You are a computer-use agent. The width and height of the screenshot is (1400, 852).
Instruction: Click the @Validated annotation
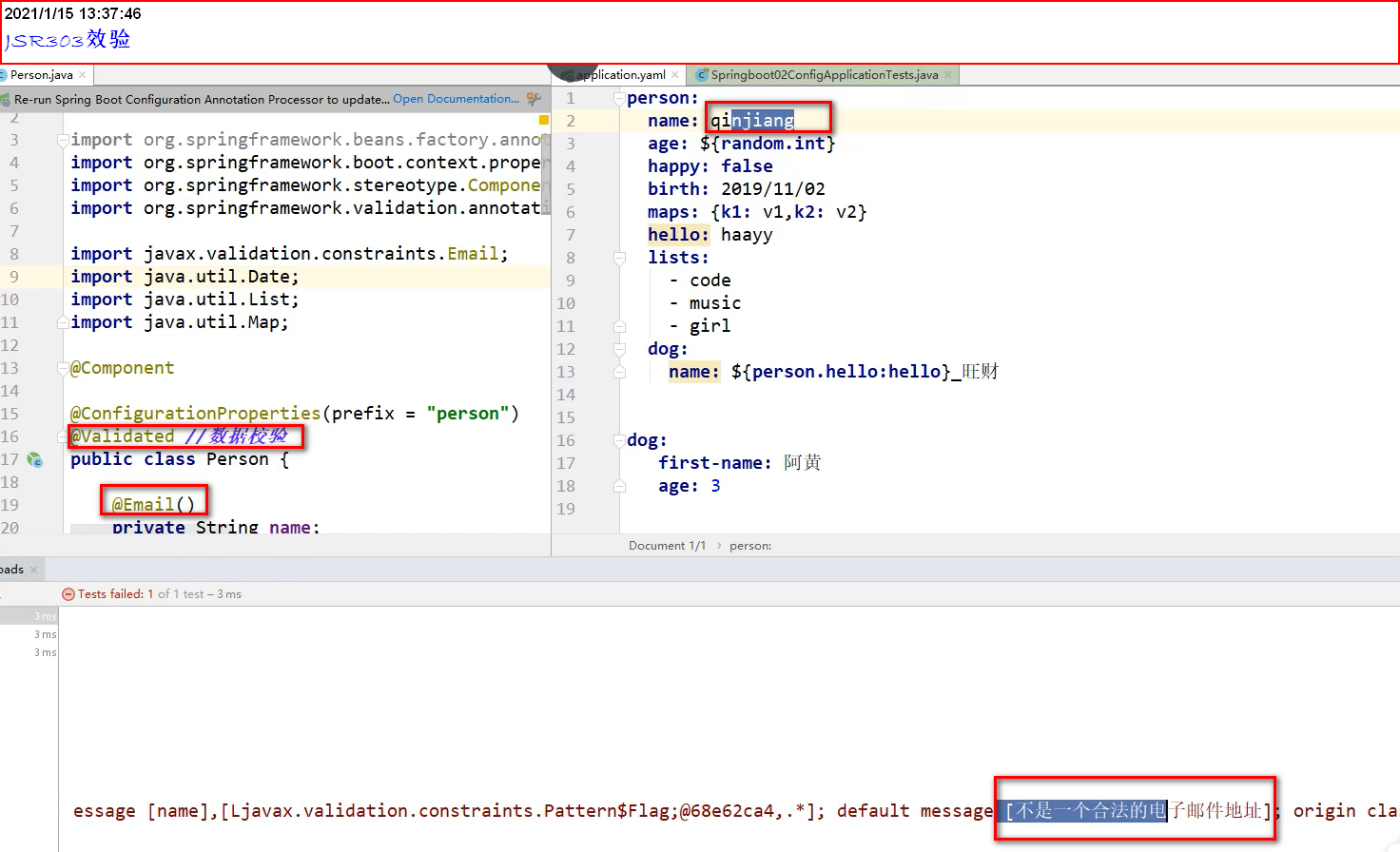[123, 436]
